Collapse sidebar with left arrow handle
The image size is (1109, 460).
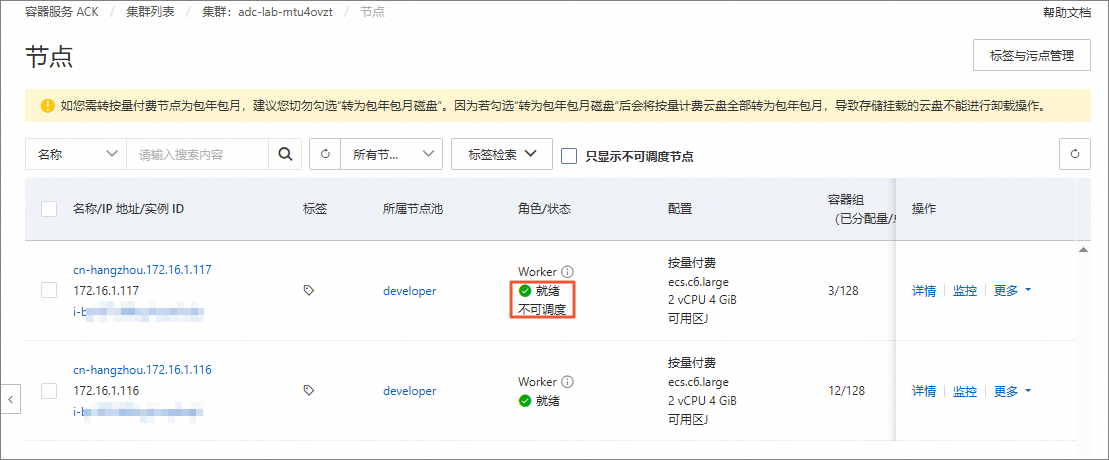11,399
